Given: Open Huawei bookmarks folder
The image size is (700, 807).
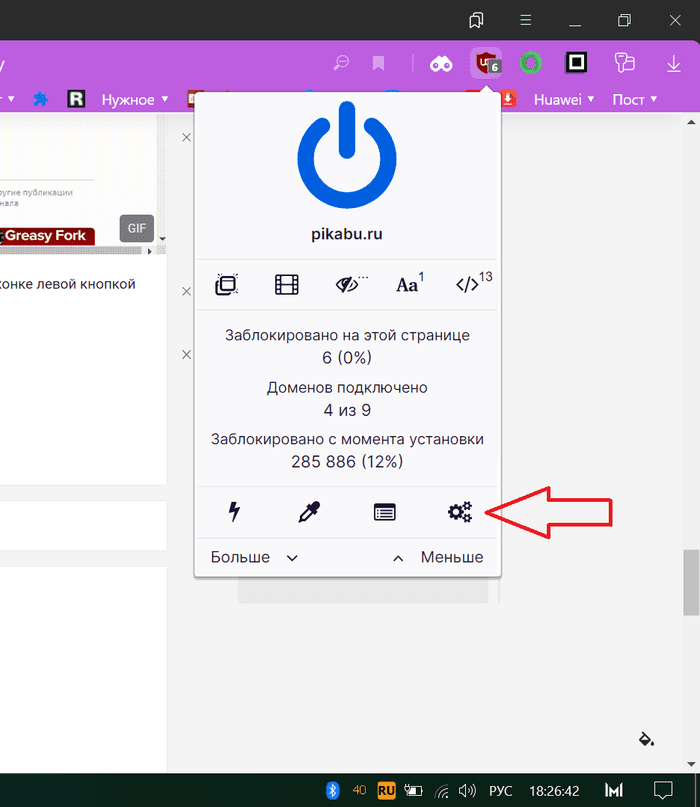Looking at the screenshot, I should pos(564,99).
